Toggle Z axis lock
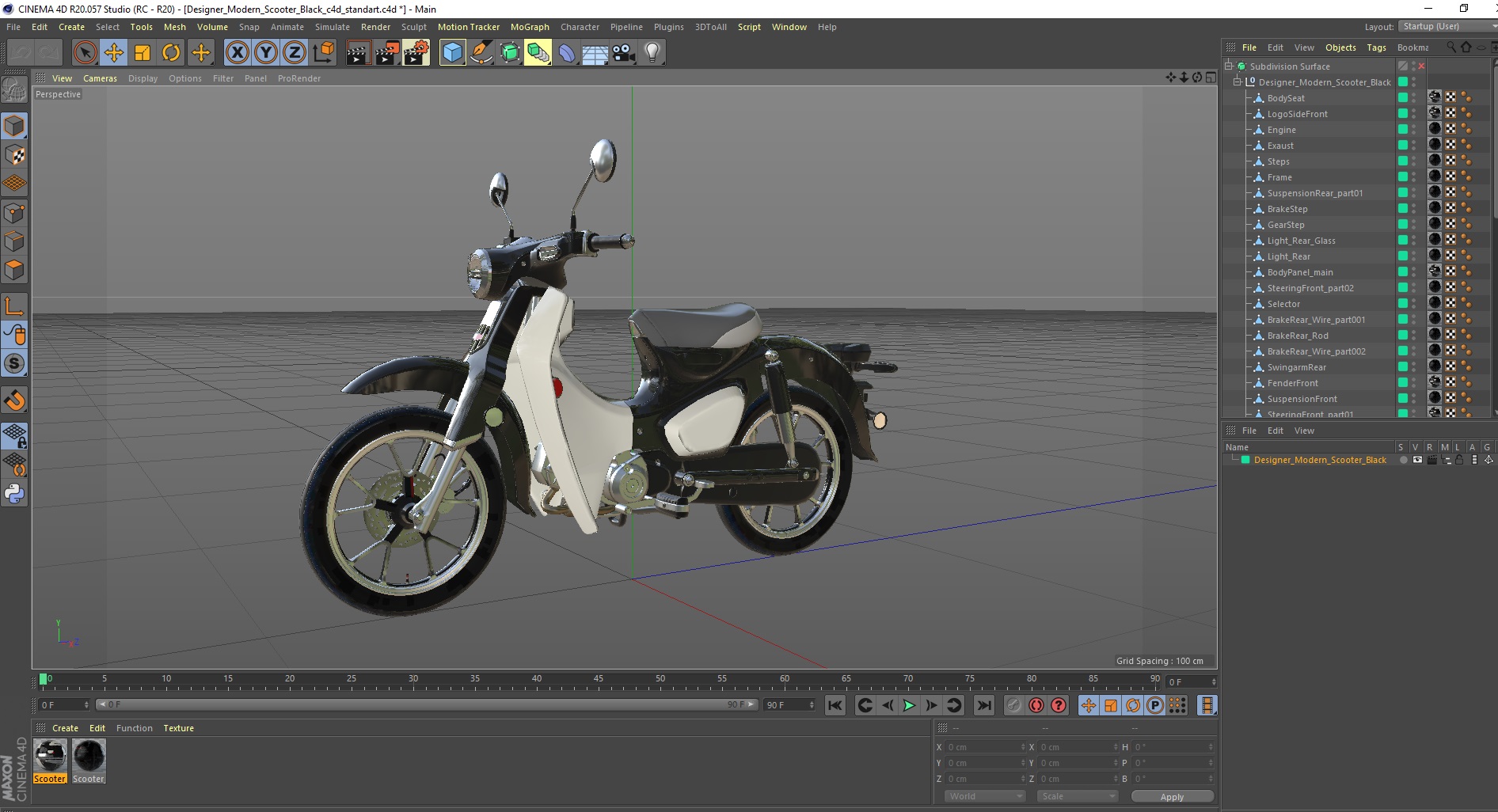This screenshot has height=812, width=1498. coord(295,53)
